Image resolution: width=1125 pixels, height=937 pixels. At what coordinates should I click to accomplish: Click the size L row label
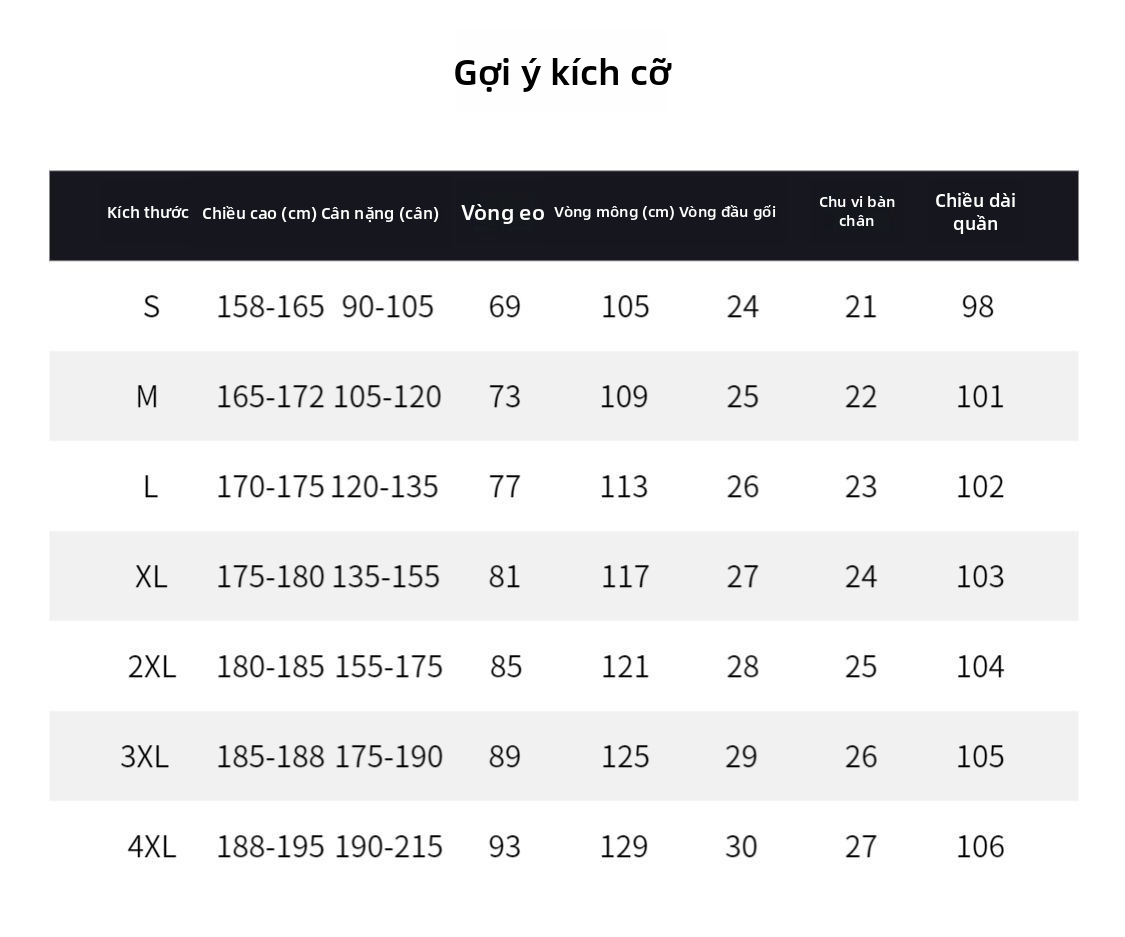[x=150, y=487]
